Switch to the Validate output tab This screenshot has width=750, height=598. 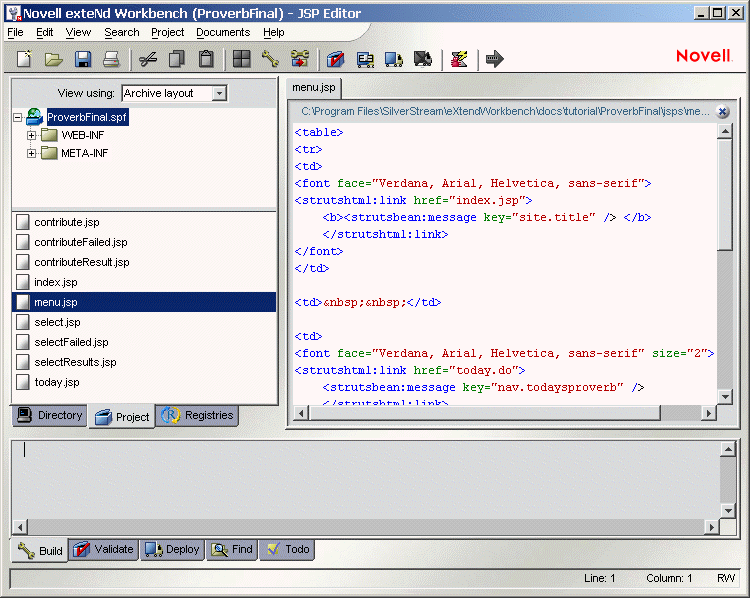click(x=104, y=549)
